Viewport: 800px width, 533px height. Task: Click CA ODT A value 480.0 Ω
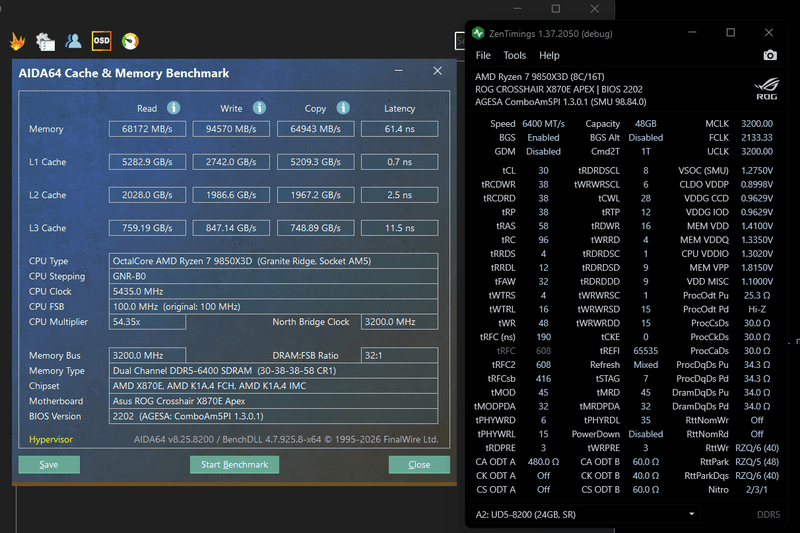tap(543, 462)
